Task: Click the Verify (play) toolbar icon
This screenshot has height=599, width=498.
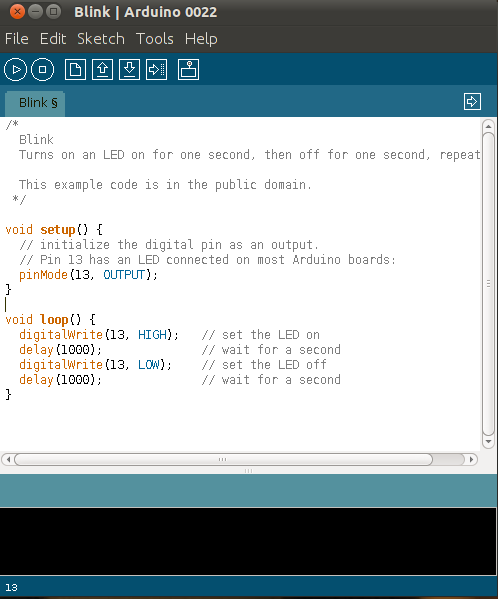Action: click(15, 70)
